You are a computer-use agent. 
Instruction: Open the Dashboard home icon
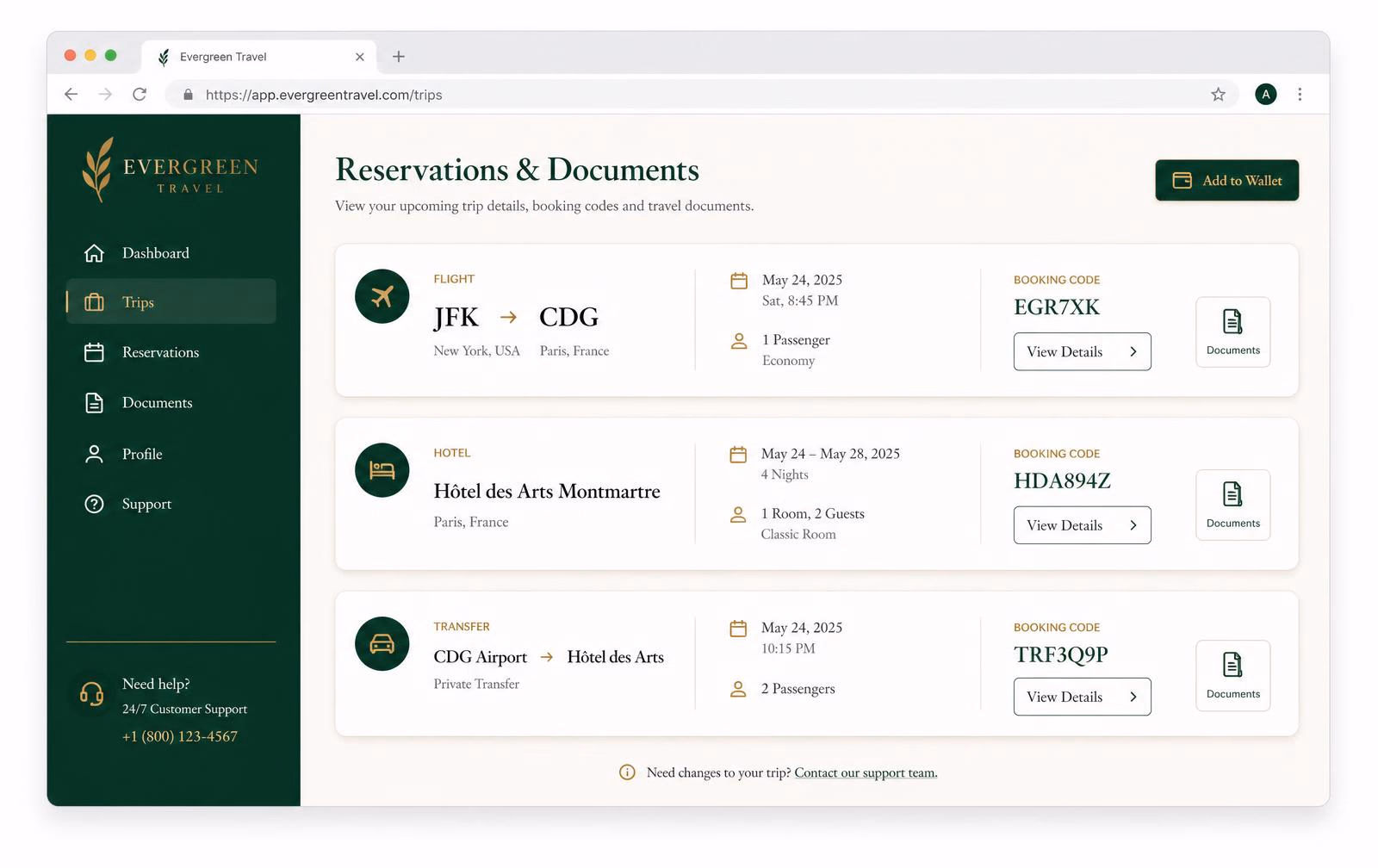pyautogui.click(x=94, y=253)
